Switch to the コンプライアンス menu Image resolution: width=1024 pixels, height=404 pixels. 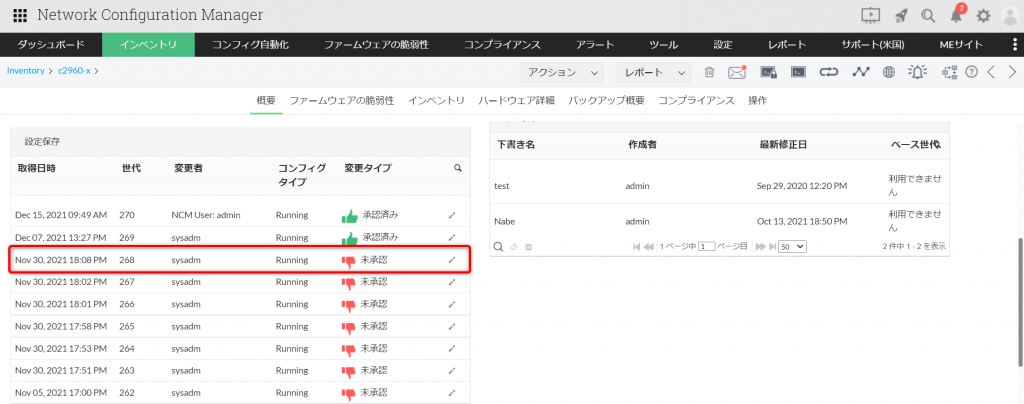(503, 45)
